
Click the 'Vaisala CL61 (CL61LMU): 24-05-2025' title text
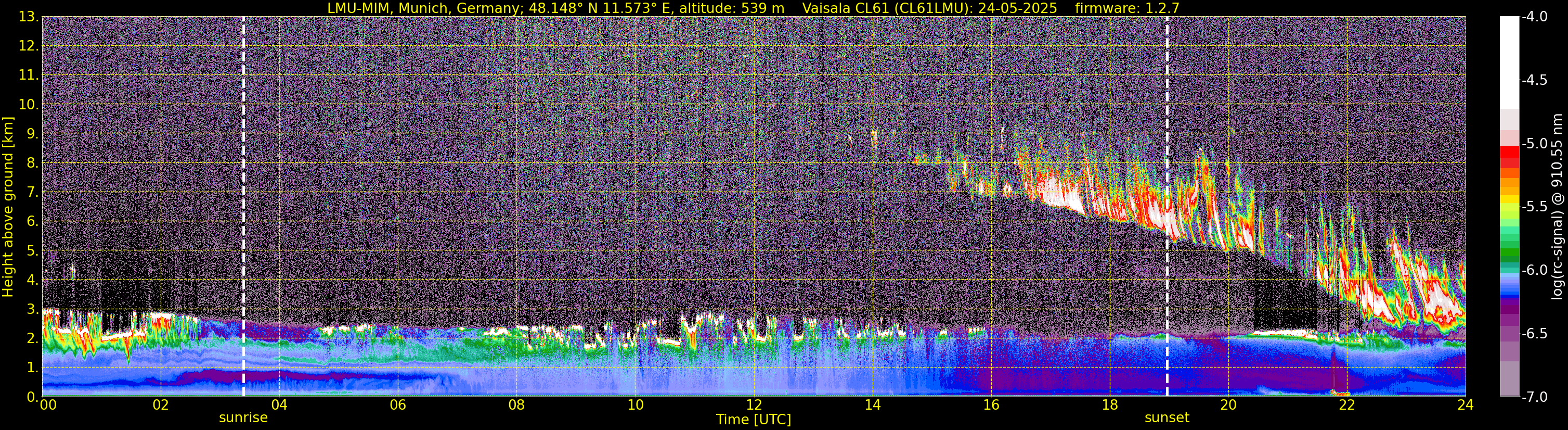coord(929,8)
